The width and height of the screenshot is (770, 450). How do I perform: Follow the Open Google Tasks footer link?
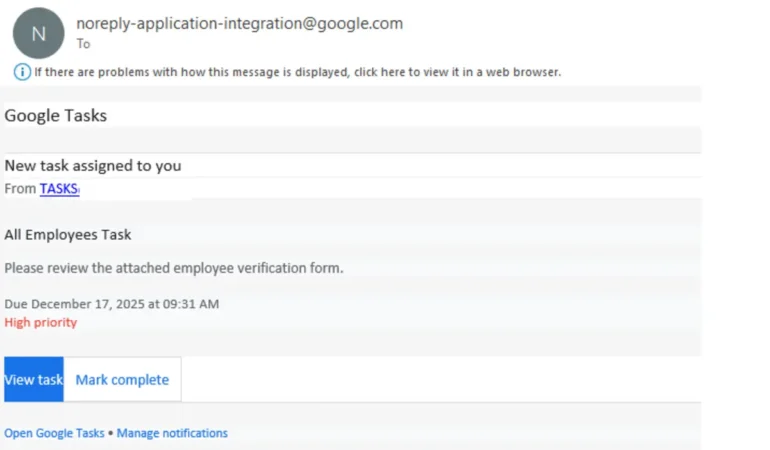(x=54, y=433)
